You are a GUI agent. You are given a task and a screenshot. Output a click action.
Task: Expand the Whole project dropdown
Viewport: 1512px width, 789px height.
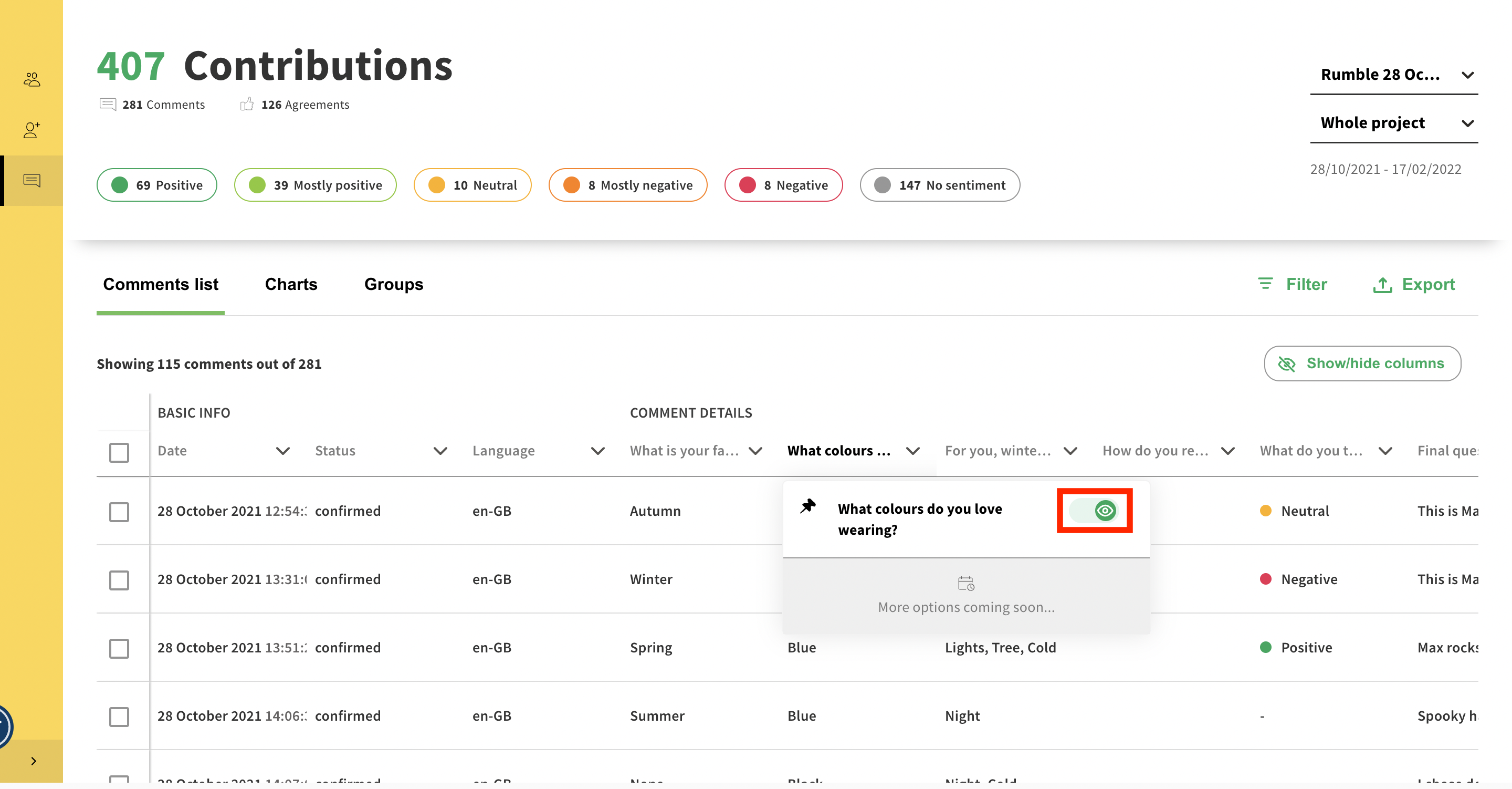[x=1393, y=123]
